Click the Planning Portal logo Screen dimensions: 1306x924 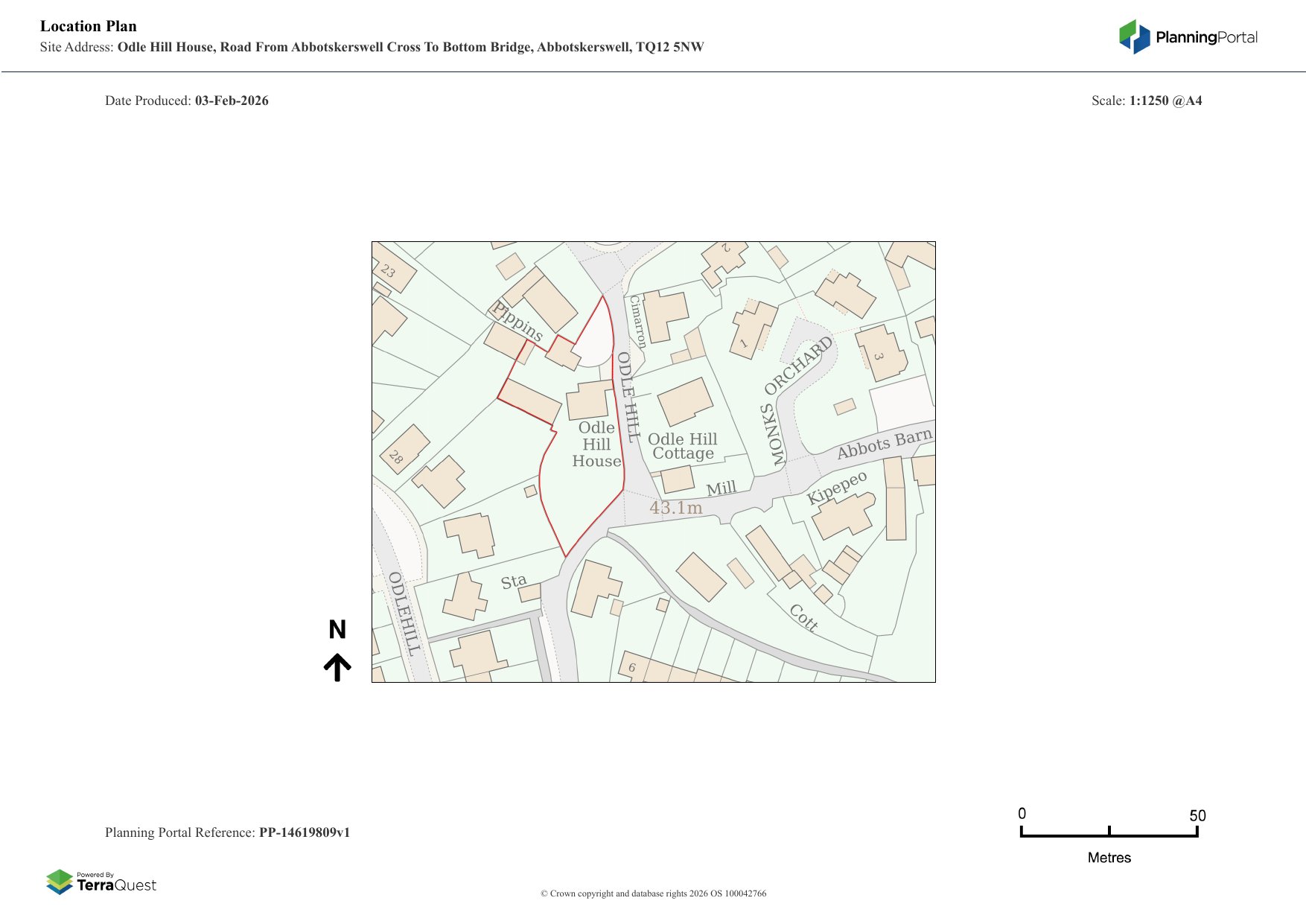coord(1188,37)
